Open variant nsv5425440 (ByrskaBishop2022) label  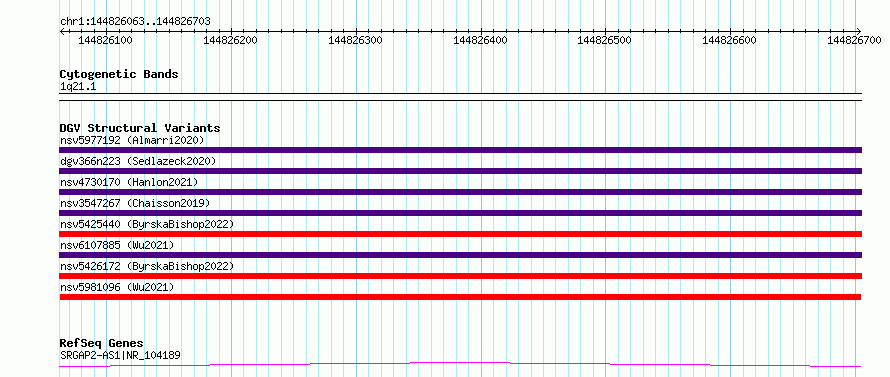pyautogui.click(x=147, y=224)
